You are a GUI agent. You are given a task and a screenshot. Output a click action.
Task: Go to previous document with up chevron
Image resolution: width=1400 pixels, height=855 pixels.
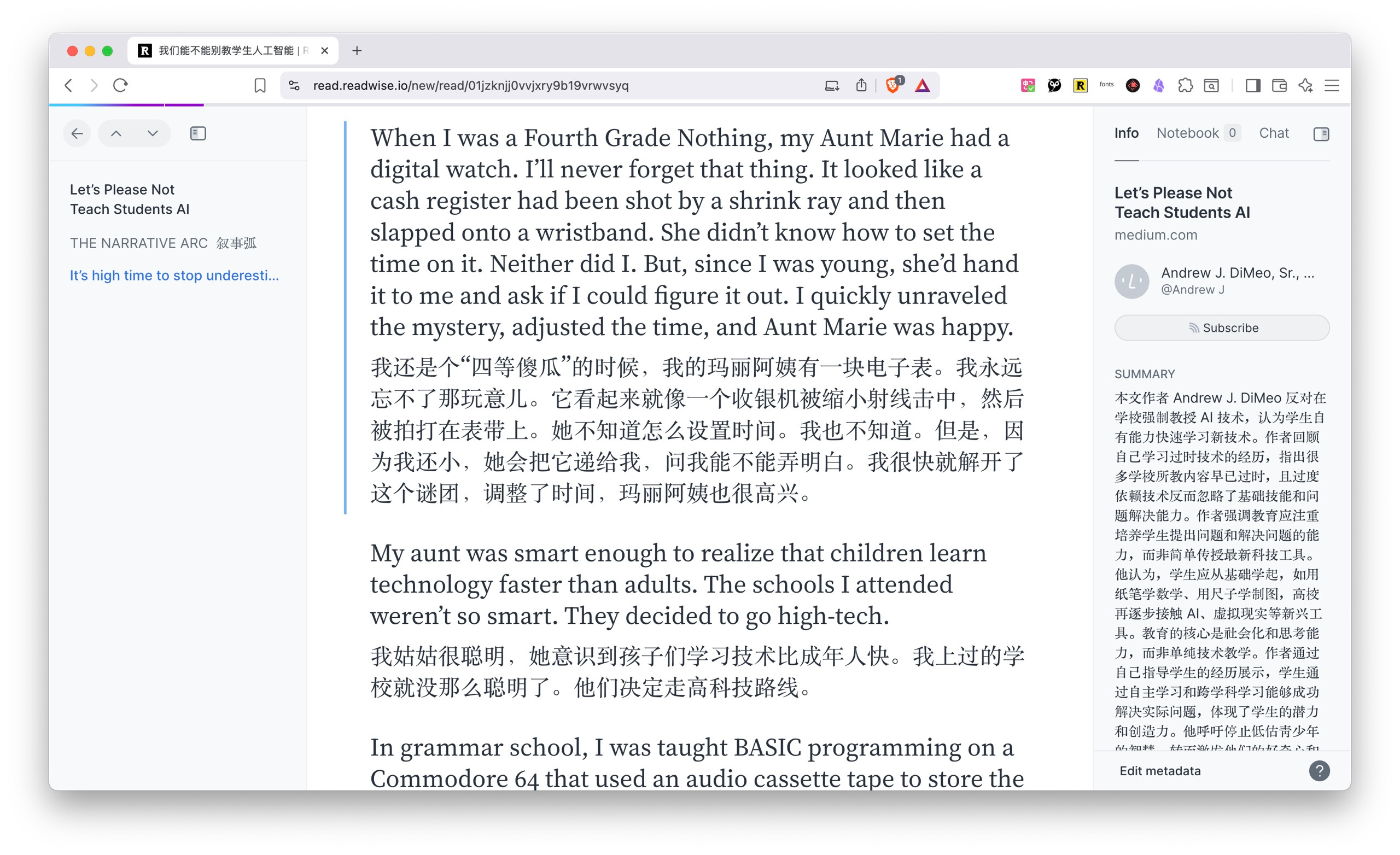click(116, 133)
